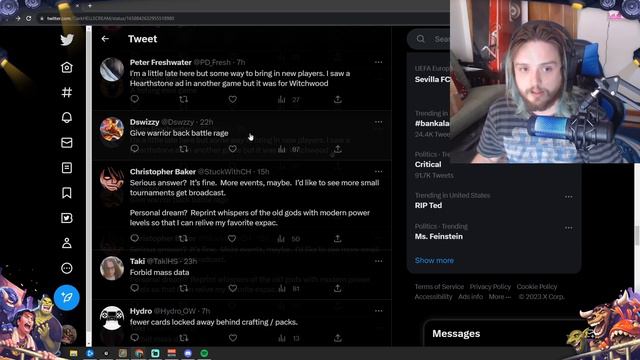
Task: Like Hydro's tweet about crafting
Action: (233, 338)
